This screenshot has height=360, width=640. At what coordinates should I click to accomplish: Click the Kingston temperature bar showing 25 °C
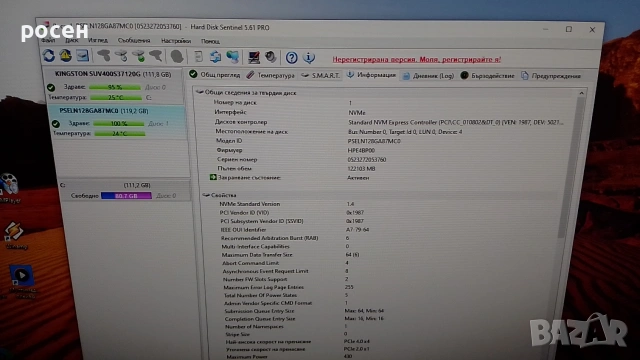coord(116,98)
